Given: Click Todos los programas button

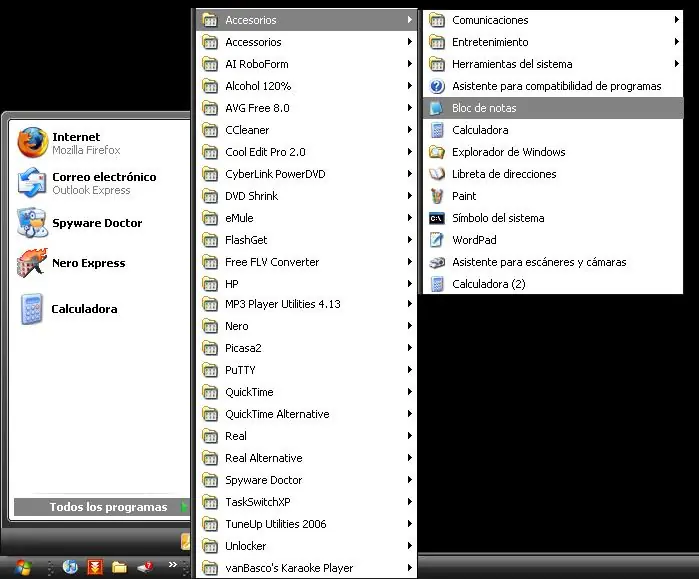Looking at the screenshot, I should [x=102, y=507].
